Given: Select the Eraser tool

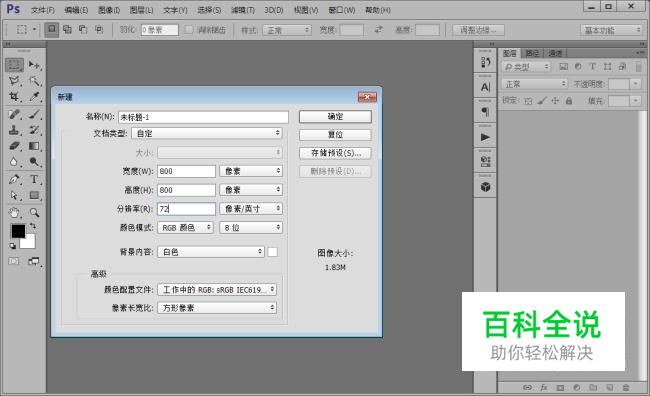Looking at the screenshot, I should 14,146.
